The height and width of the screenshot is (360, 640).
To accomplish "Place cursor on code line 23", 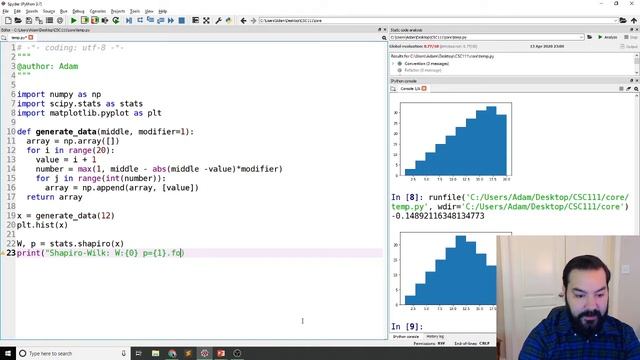I will 199,253.
